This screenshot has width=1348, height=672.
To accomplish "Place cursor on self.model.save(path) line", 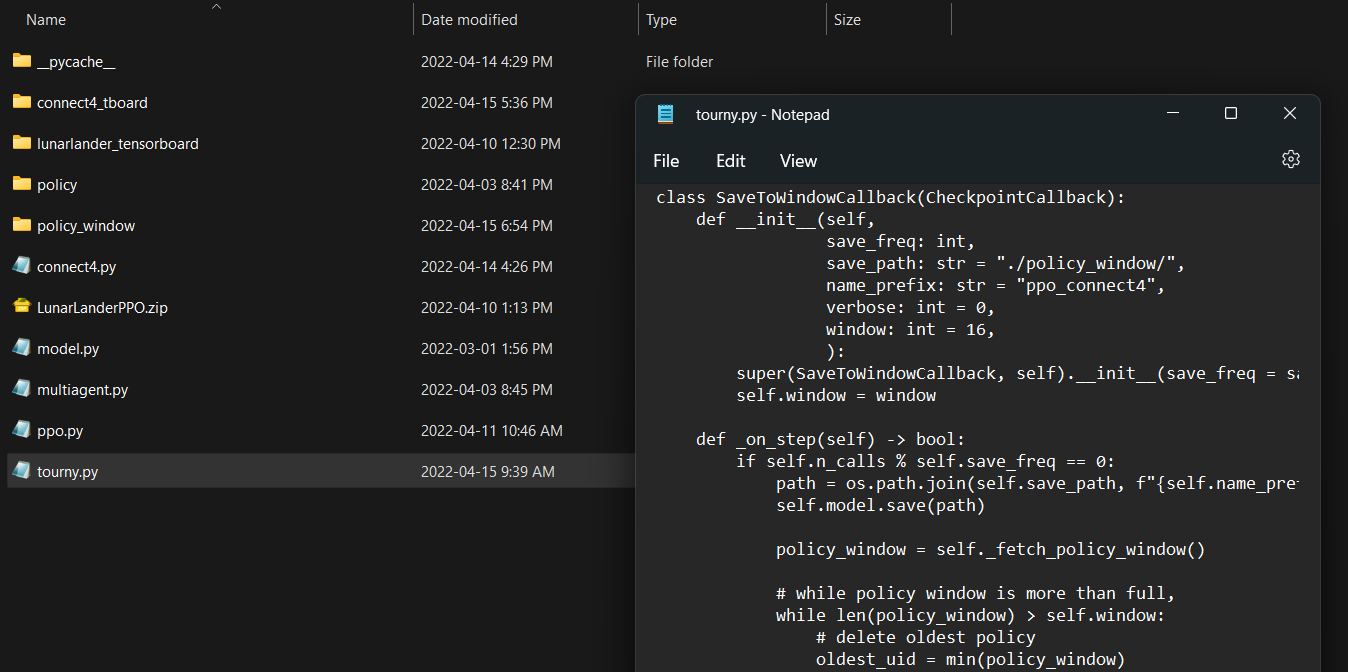I will click(880, 506).
